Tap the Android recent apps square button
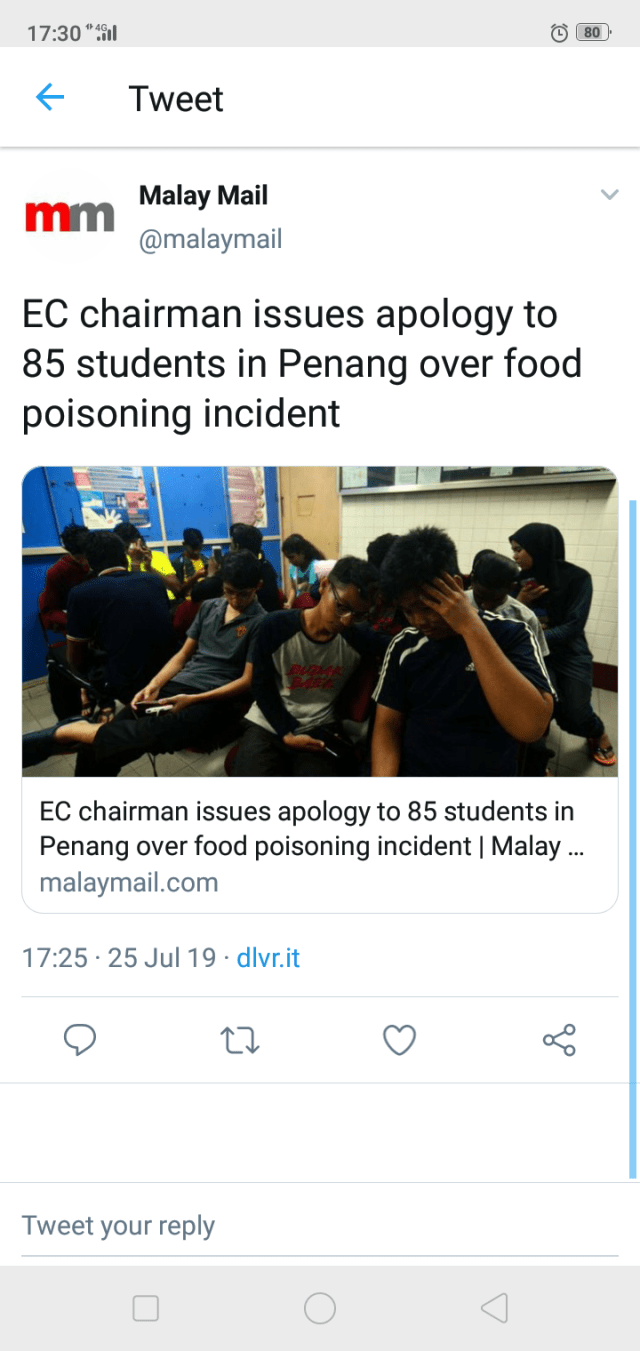 (x=146, y=1308)
